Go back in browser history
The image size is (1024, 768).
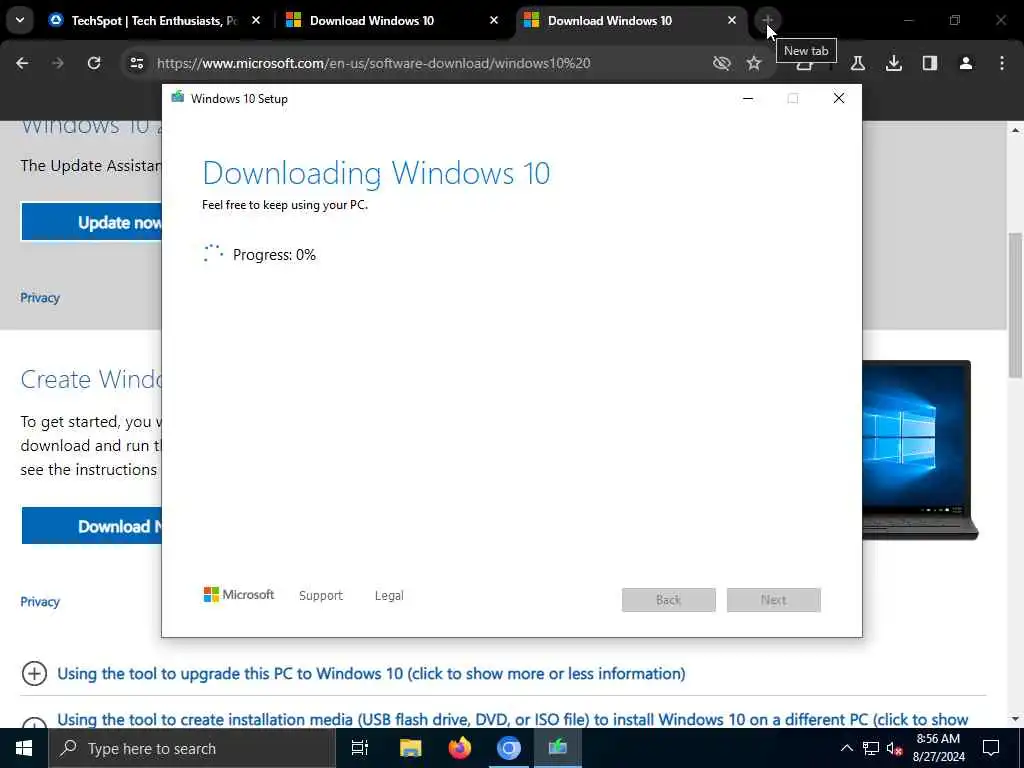click(x=22, y=63)
